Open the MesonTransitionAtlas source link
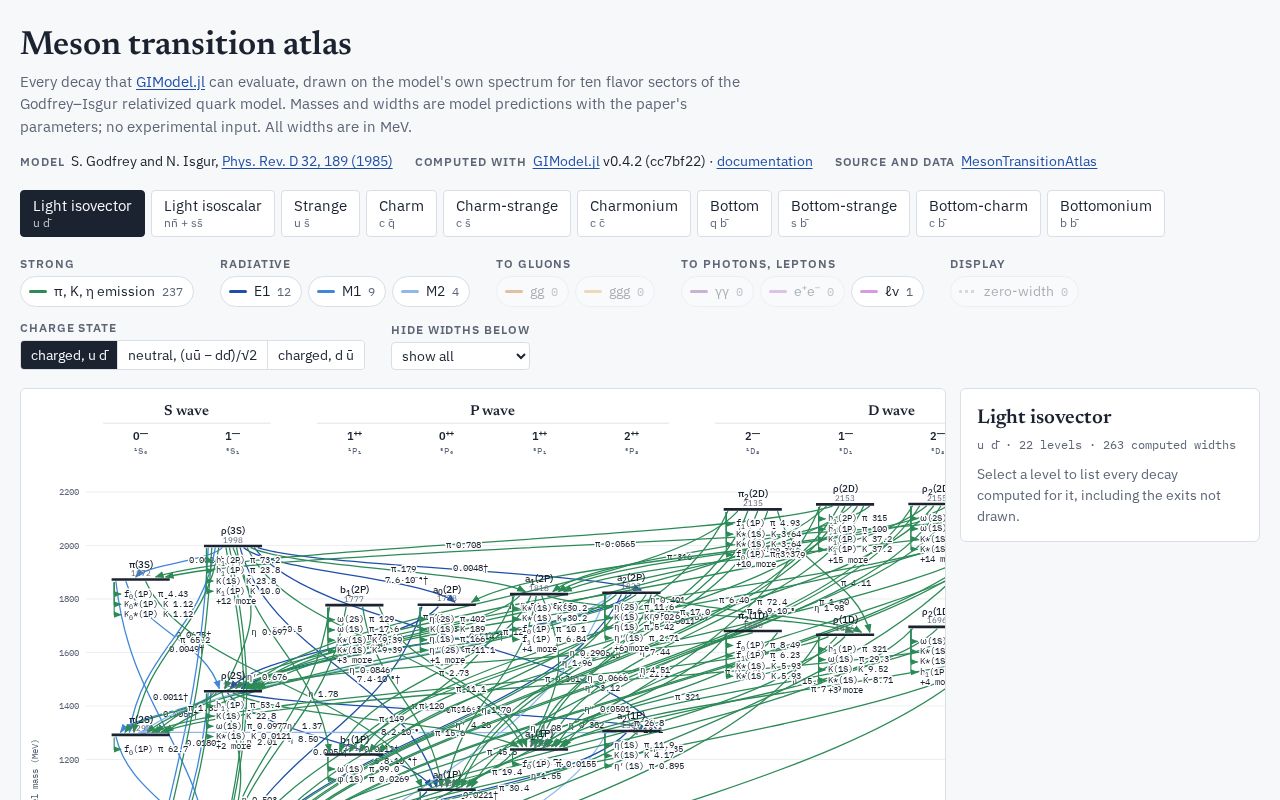 1028,161
